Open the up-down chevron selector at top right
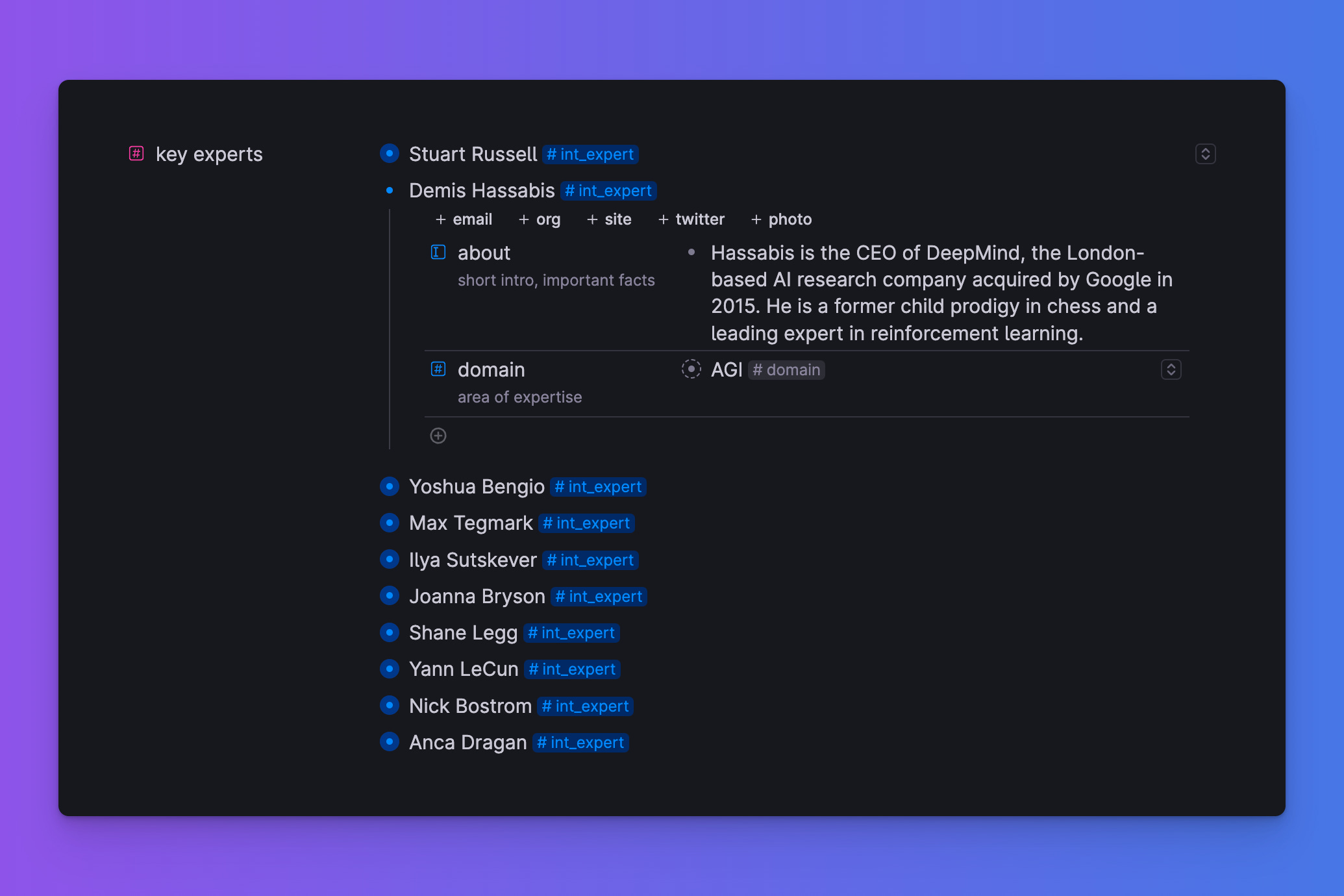The height and width of the screenshot is (896, 1344). (1205, 154)
